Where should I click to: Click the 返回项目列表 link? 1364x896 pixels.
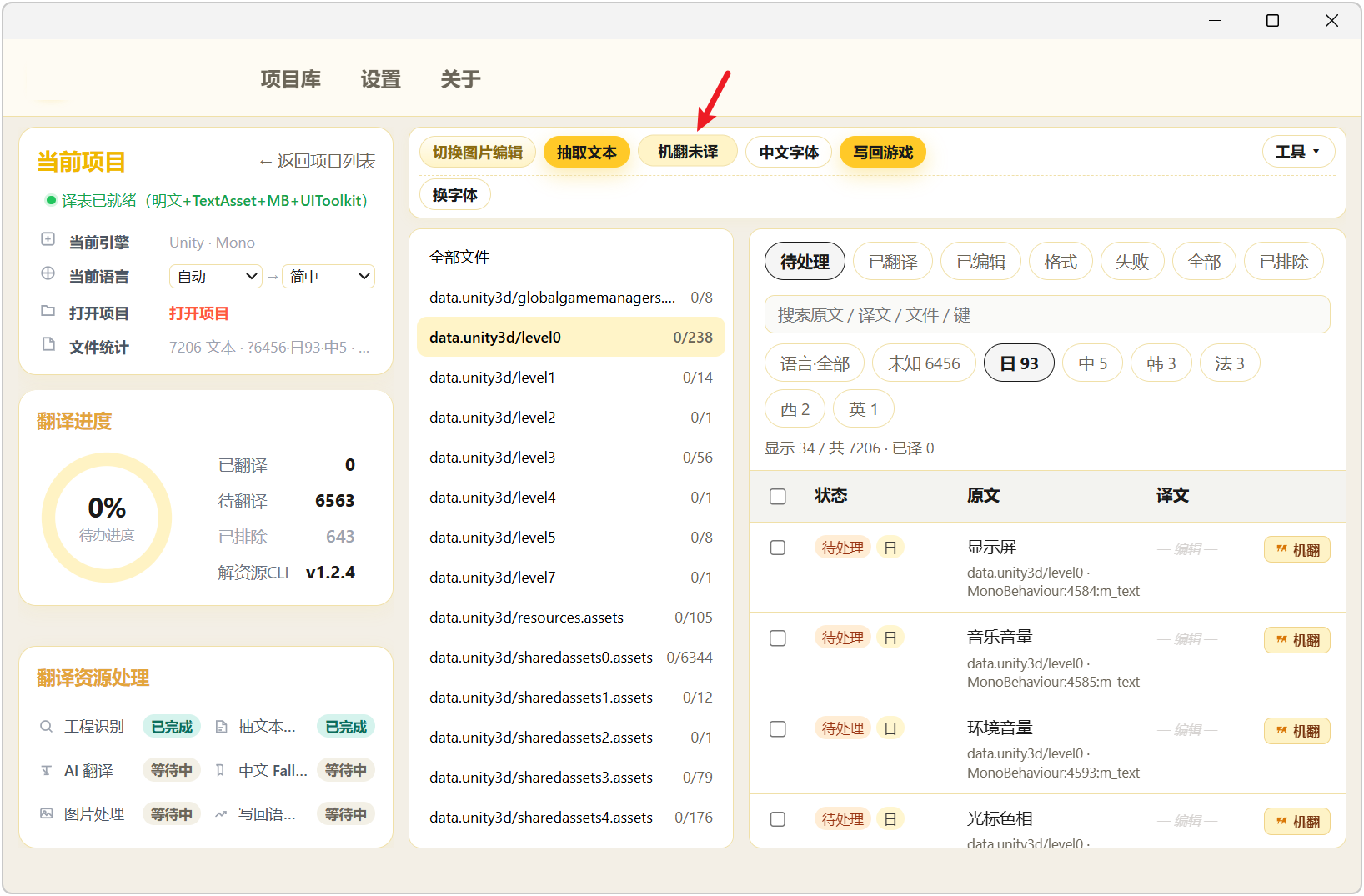click(x=317, y=161)
